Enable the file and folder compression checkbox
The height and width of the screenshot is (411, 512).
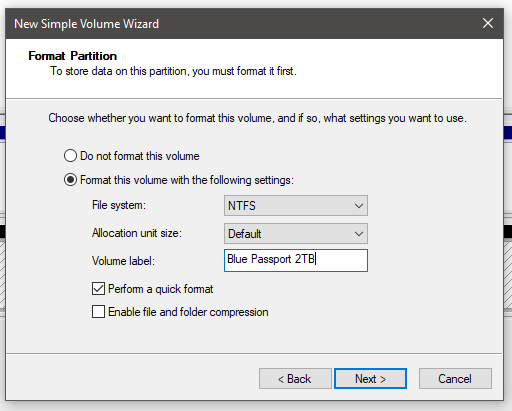pyautogui.click(x=98, y=312)
